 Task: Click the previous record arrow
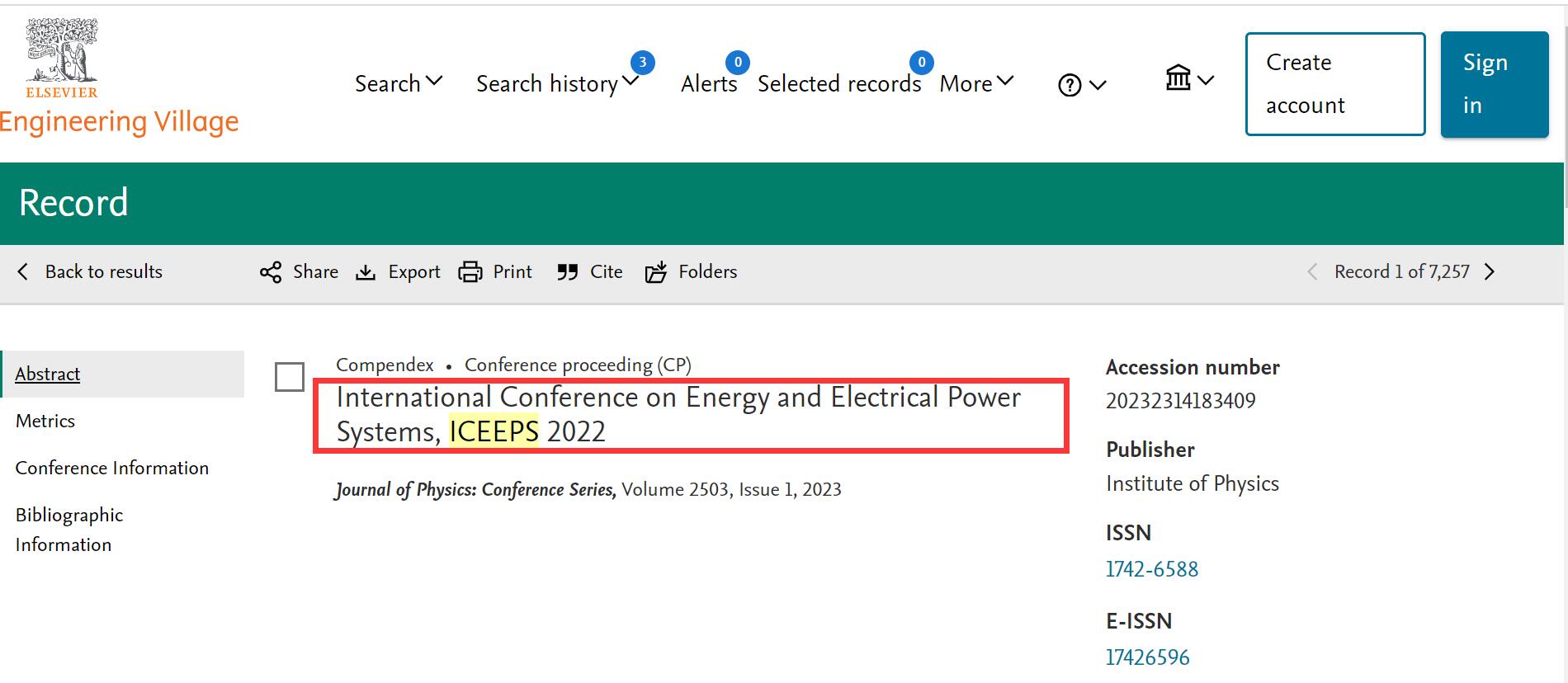(x=1312, y=271)
